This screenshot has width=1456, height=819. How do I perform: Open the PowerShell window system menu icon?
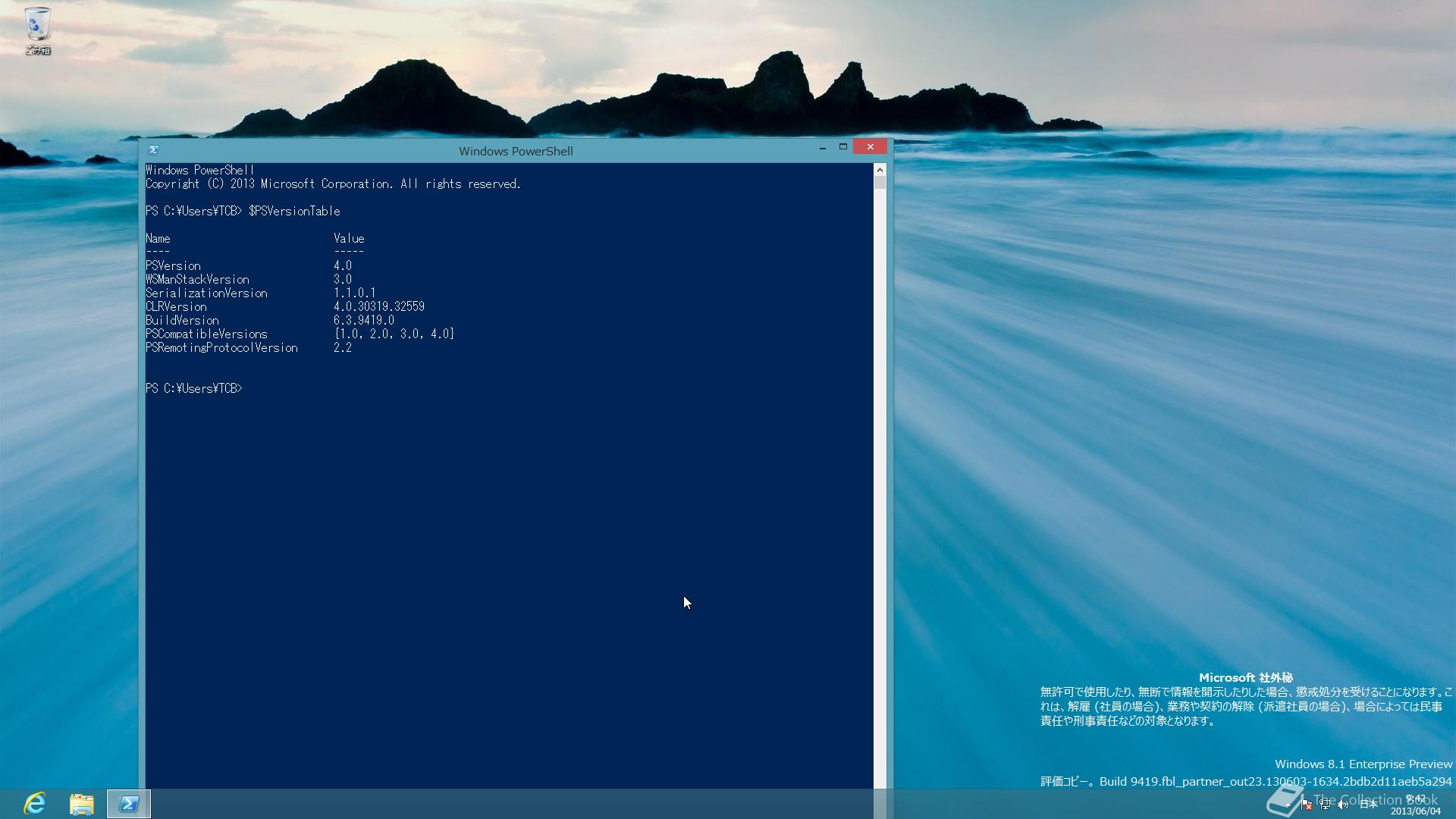tap(153, 150)
